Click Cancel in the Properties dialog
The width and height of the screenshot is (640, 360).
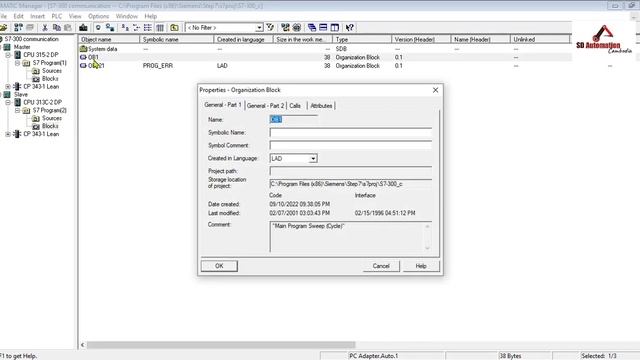(x=381, y=266)
